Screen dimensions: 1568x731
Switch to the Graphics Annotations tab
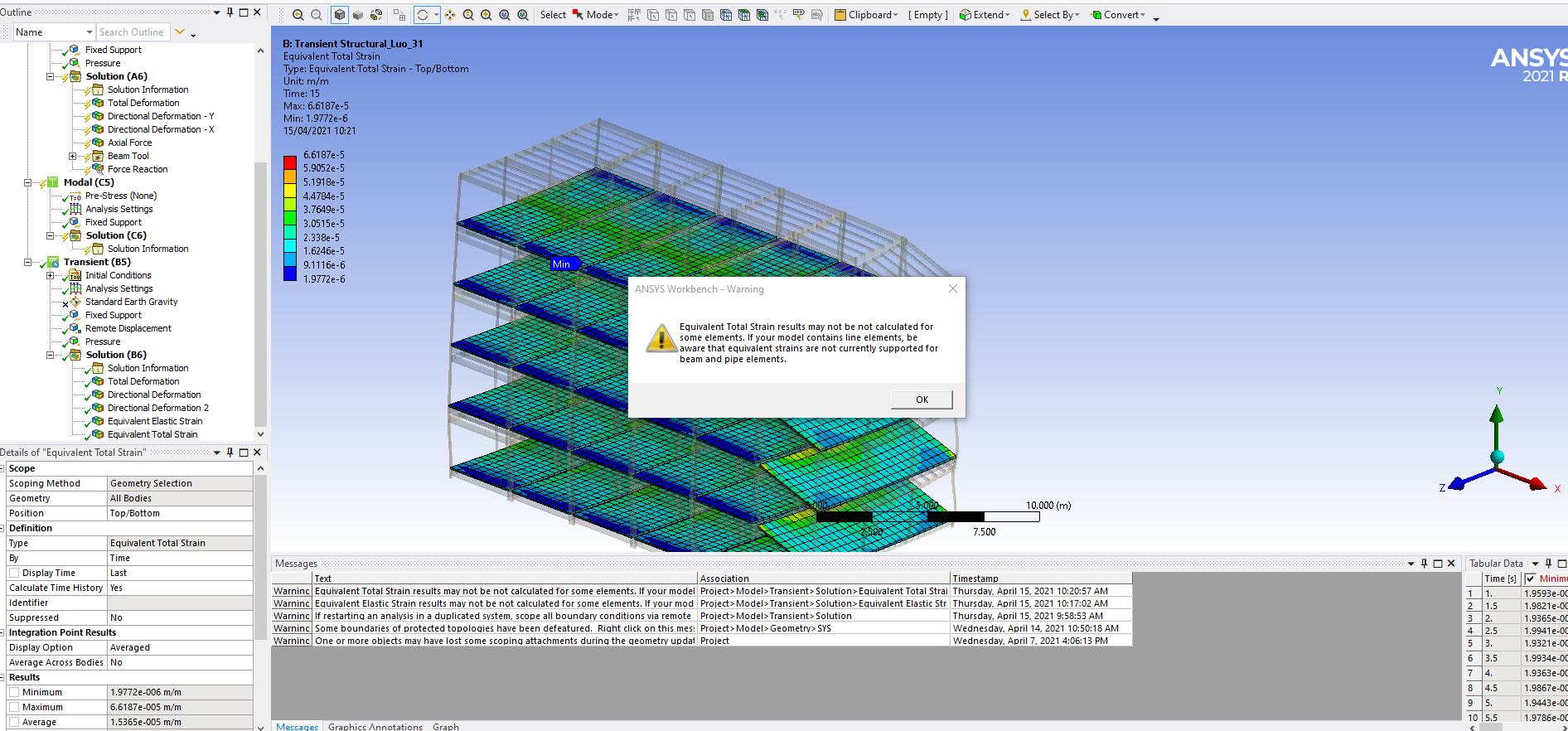[x=375, y=726]
